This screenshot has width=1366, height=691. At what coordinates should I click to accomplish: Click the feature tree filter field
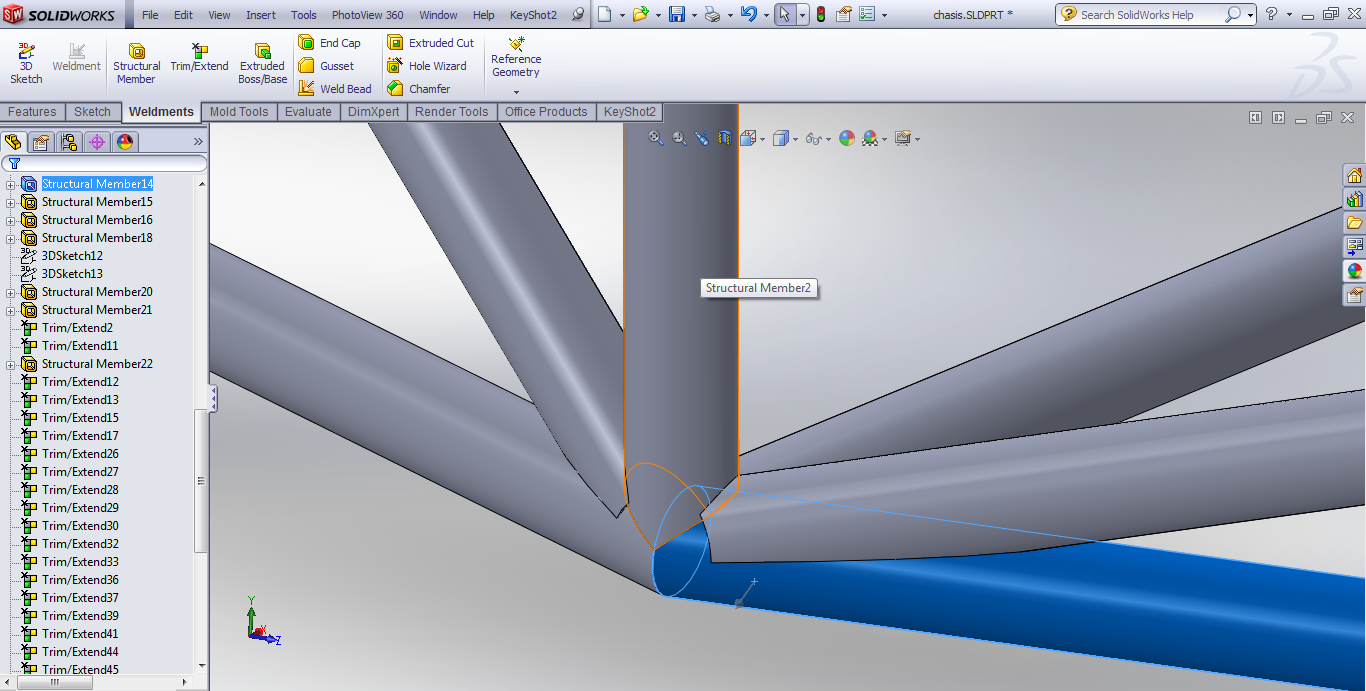click(x=104, y=163)
